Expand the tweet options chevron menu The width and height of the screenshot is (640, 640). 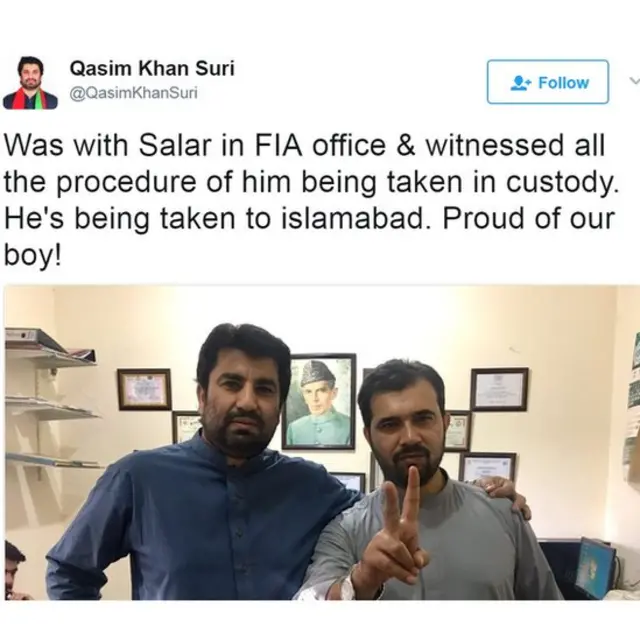[x=635, y=81]
